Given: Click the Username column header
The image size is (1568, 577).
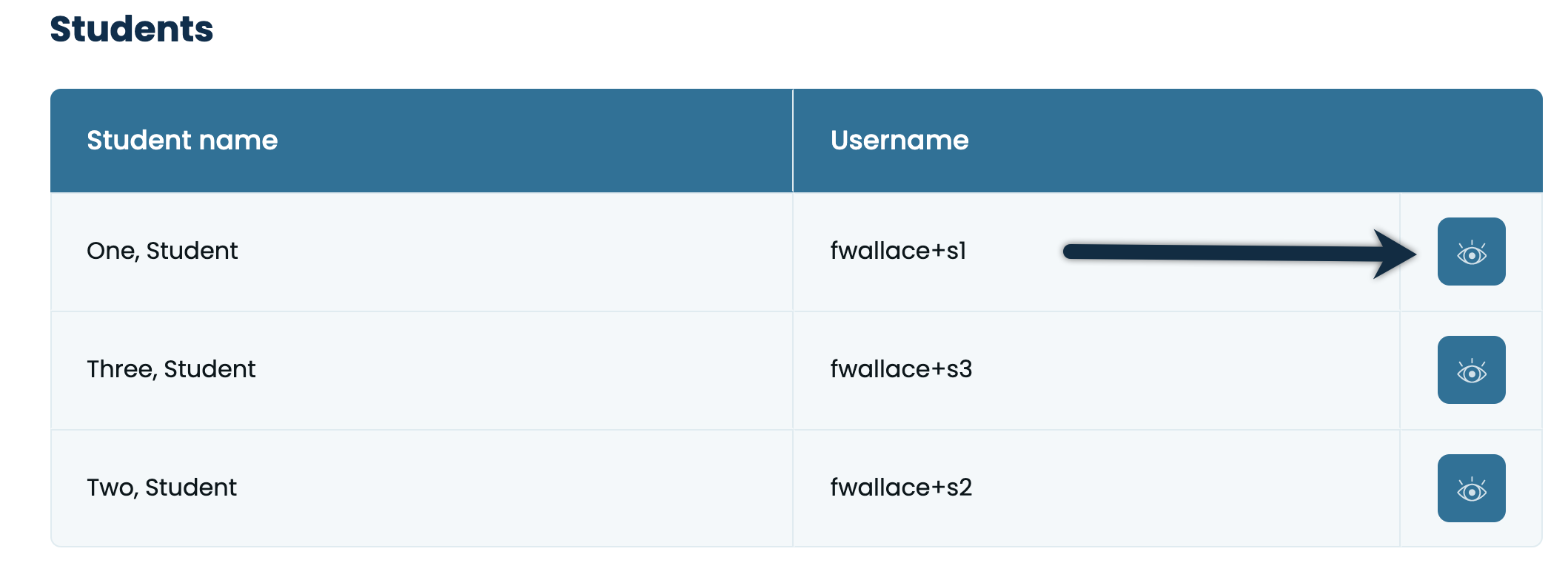Looking at the screenshot, I should [x=899, y=141].
